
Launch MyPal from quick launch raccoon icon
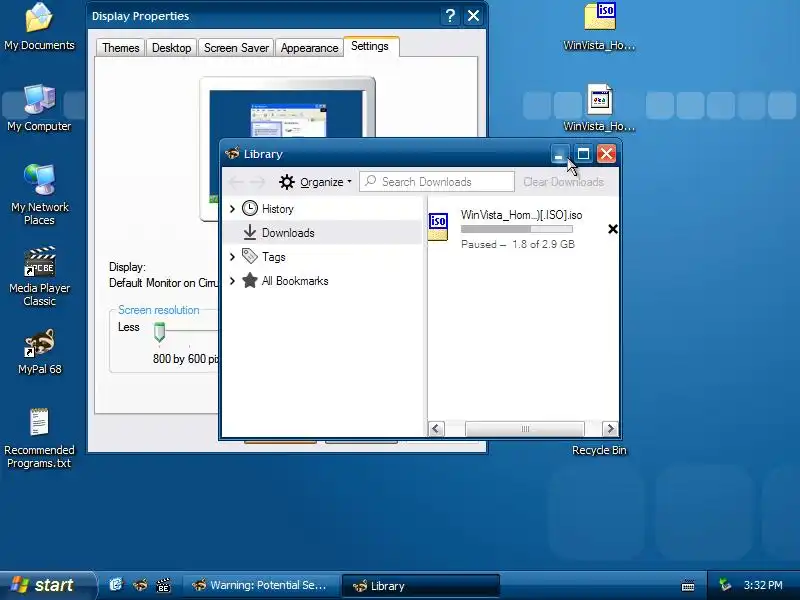click(140, 585)
